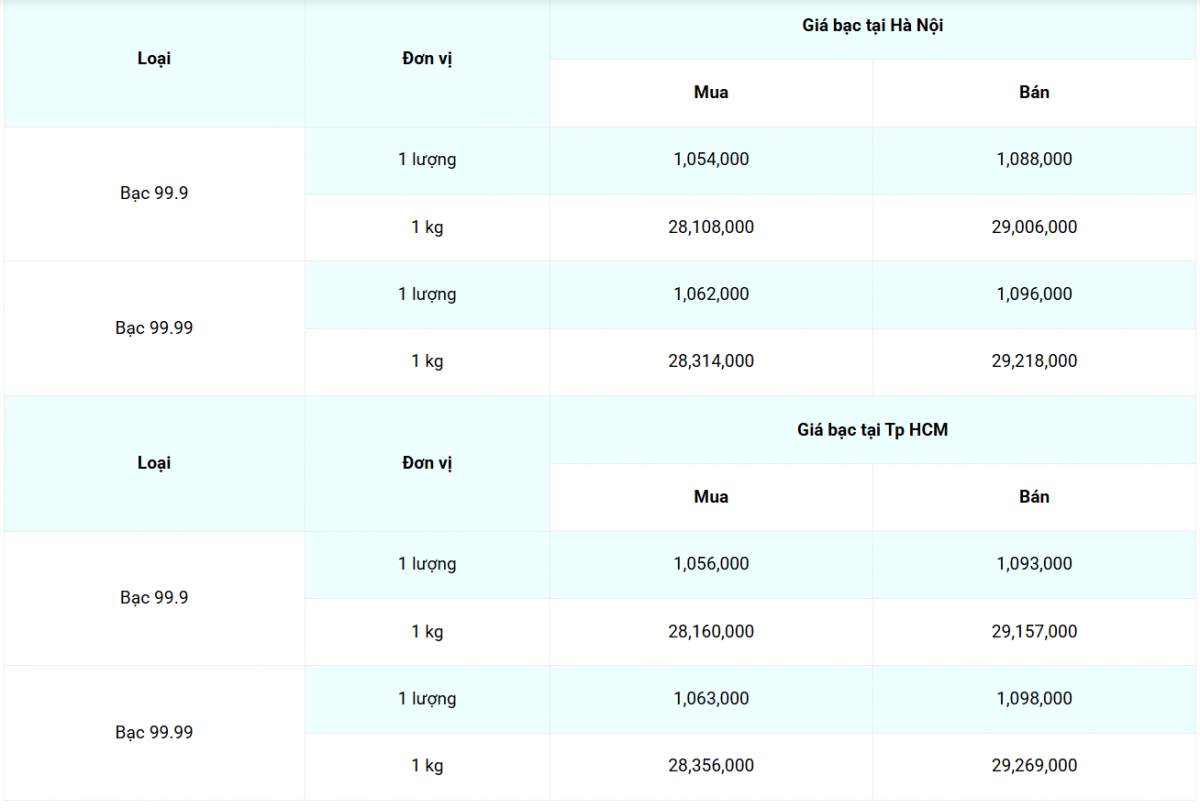1200x809 pixels.
Task: Click the 28,314,000 buy price cell
Action: [711, 361]
